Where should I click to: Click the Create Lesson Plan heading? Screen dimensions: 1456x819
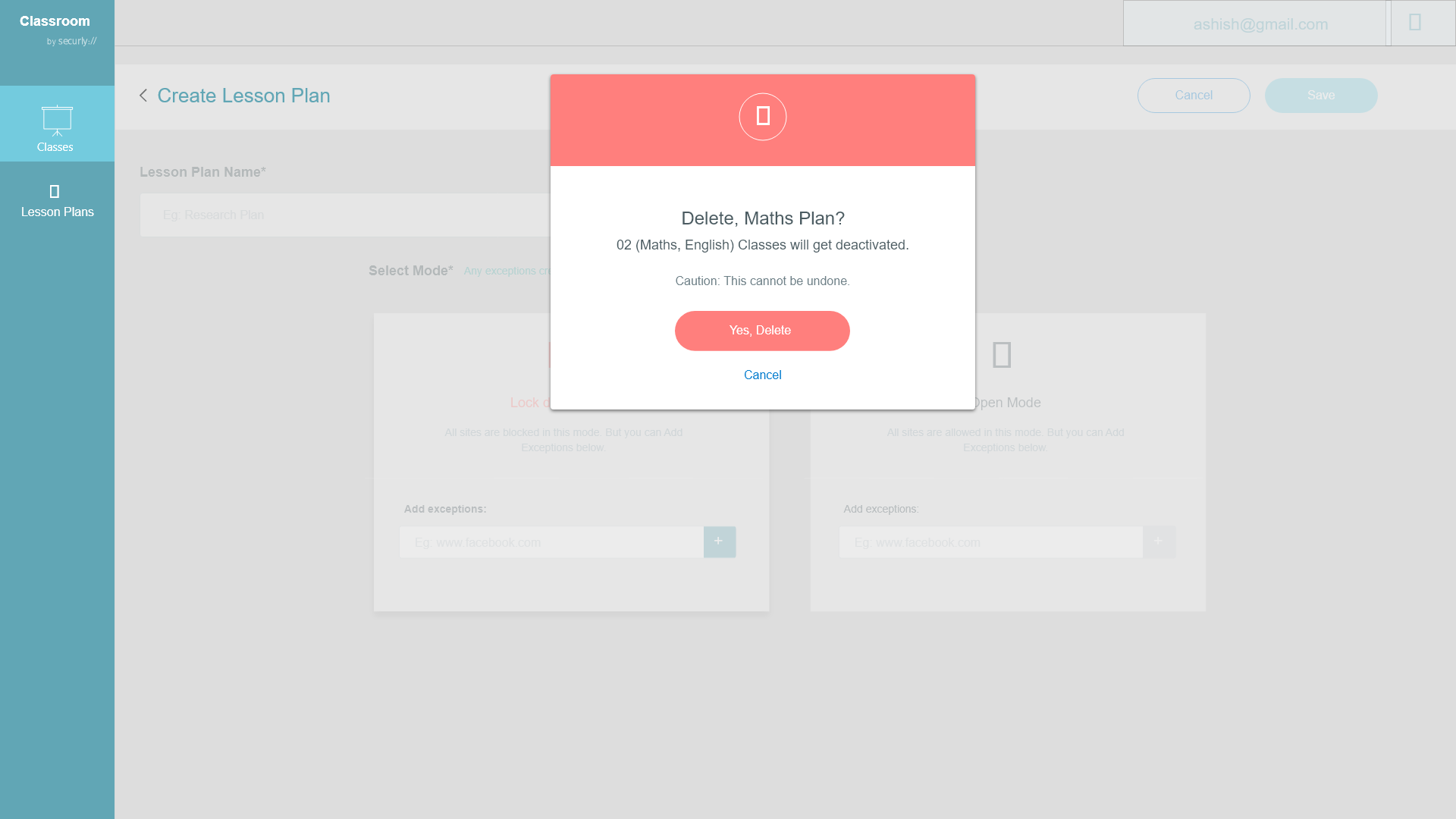click(x=243, y=96)
